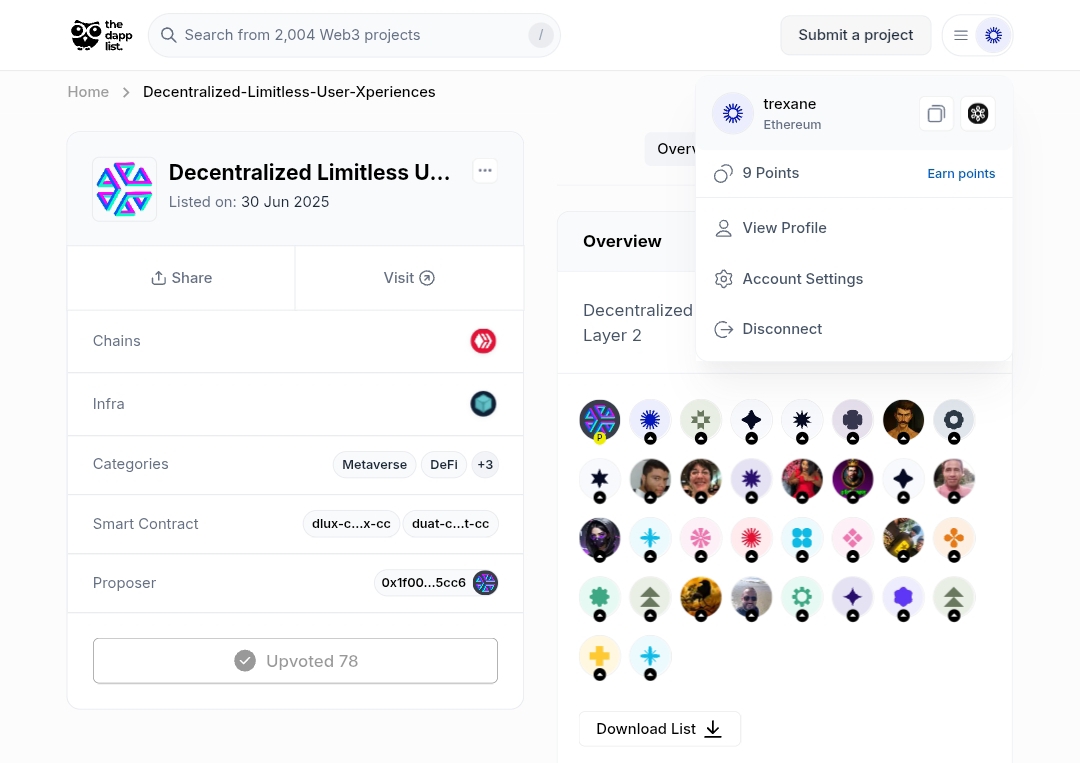Click the green gear voter avatar

pos(802,597)
